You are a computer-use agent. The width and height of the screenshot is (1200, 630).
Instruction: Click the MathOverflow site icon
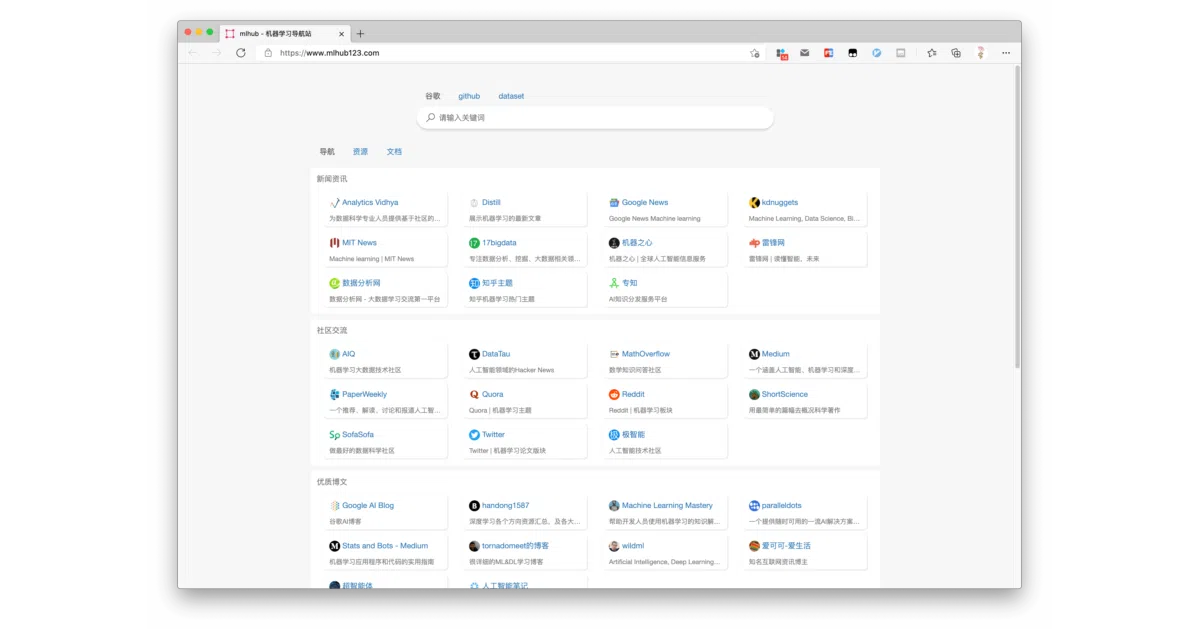[614, 354]
